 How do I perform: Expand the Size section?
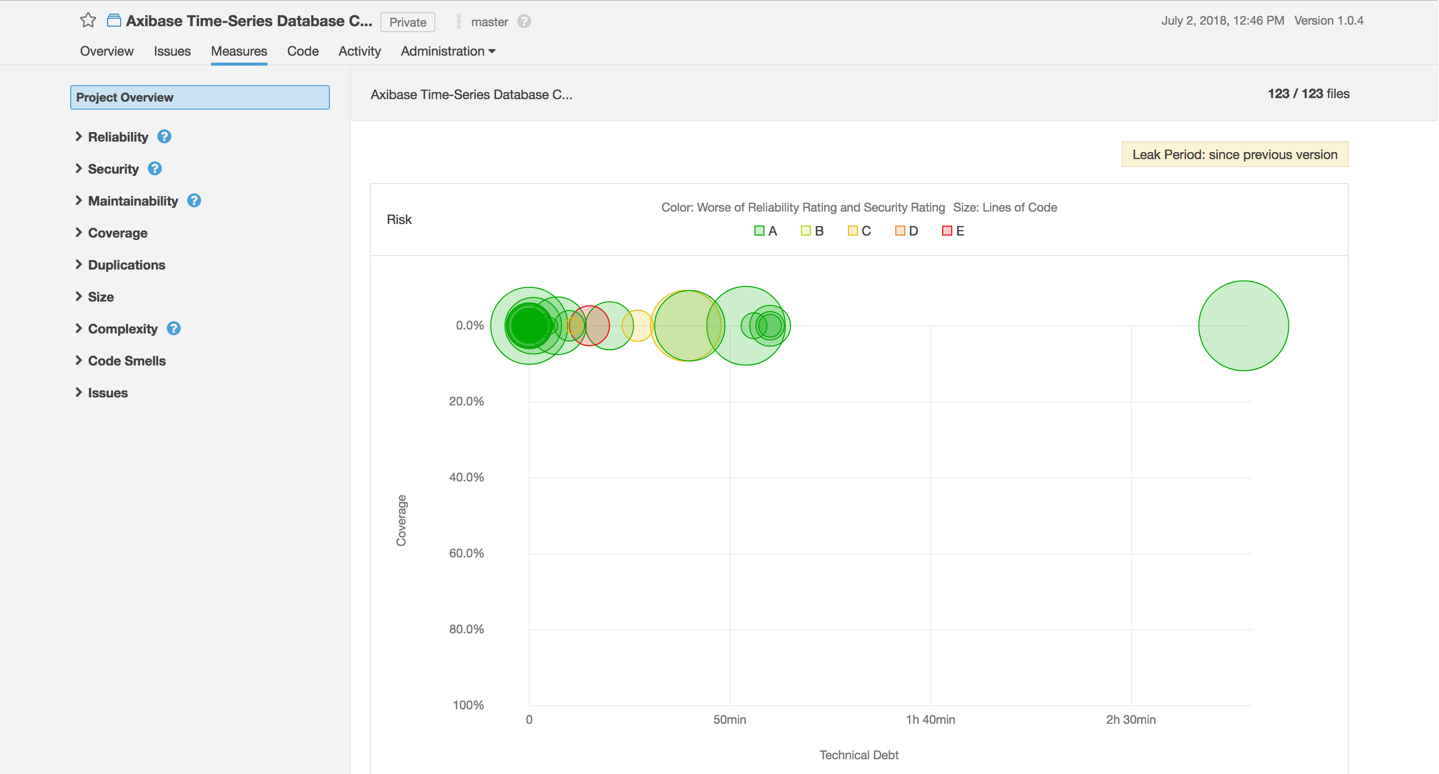pos(94,297)
